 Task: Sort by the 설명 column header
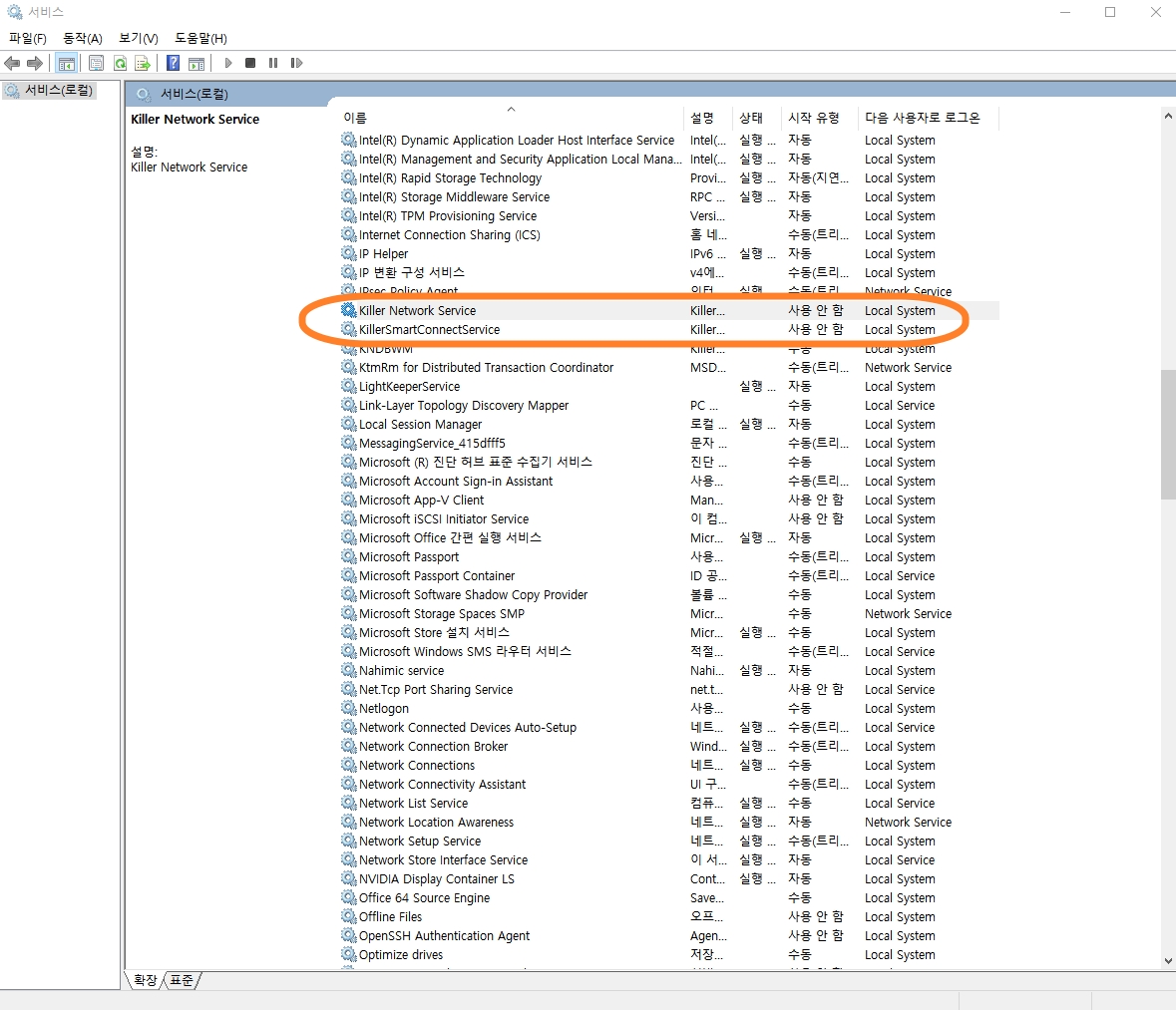point(709,118)
